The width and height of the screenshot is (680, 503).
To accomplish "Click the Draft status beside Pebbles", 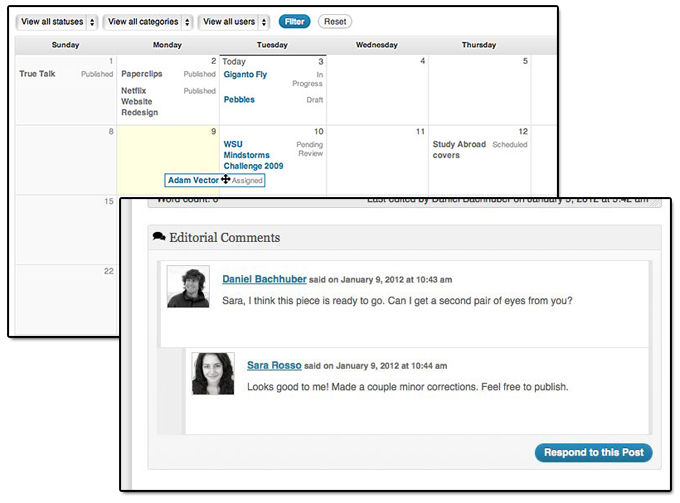I will (315, 100).
